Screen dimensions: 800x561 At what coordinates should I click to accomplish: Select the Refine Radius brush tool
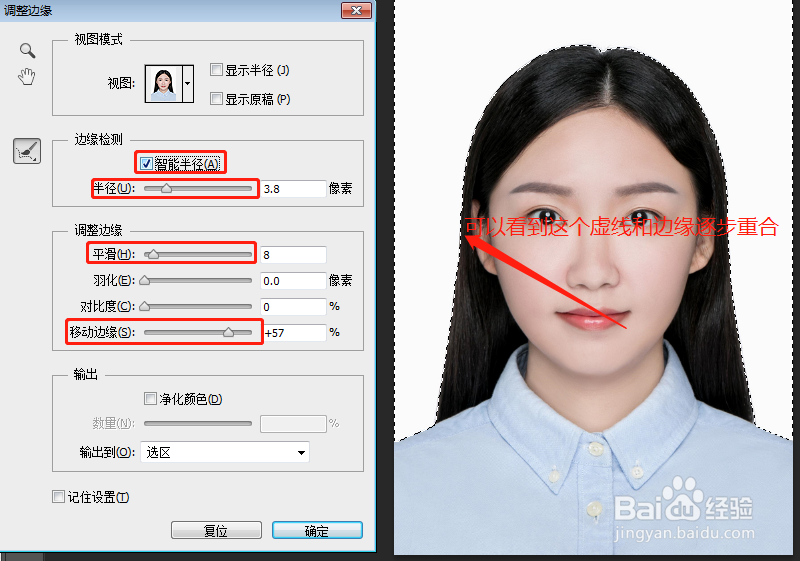27,151
